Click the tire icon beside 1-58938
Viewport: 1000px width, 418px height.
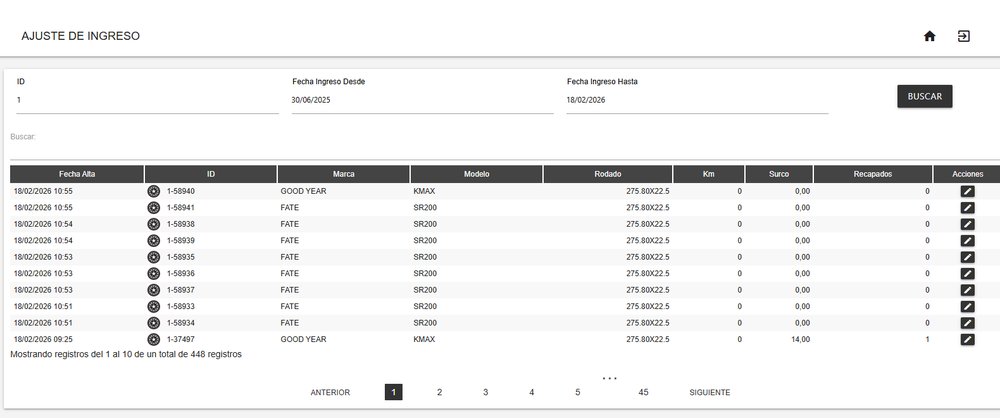pos(153,224)
